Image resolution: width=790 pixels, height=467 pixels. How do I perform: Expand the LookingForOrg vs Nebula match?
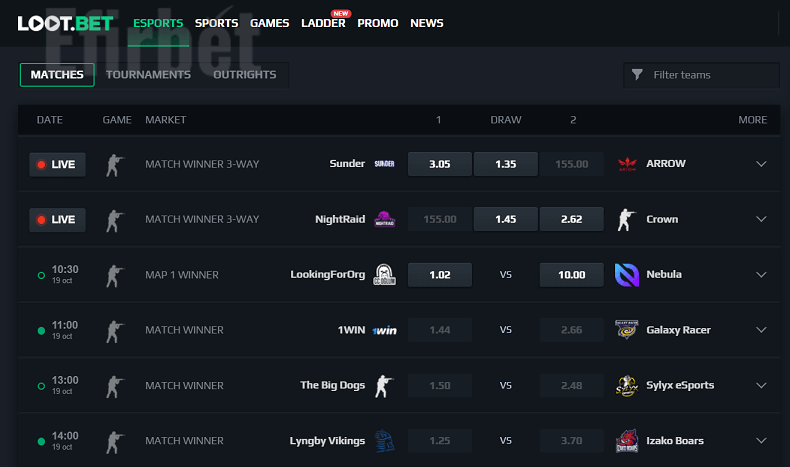[x=761, y=275]
